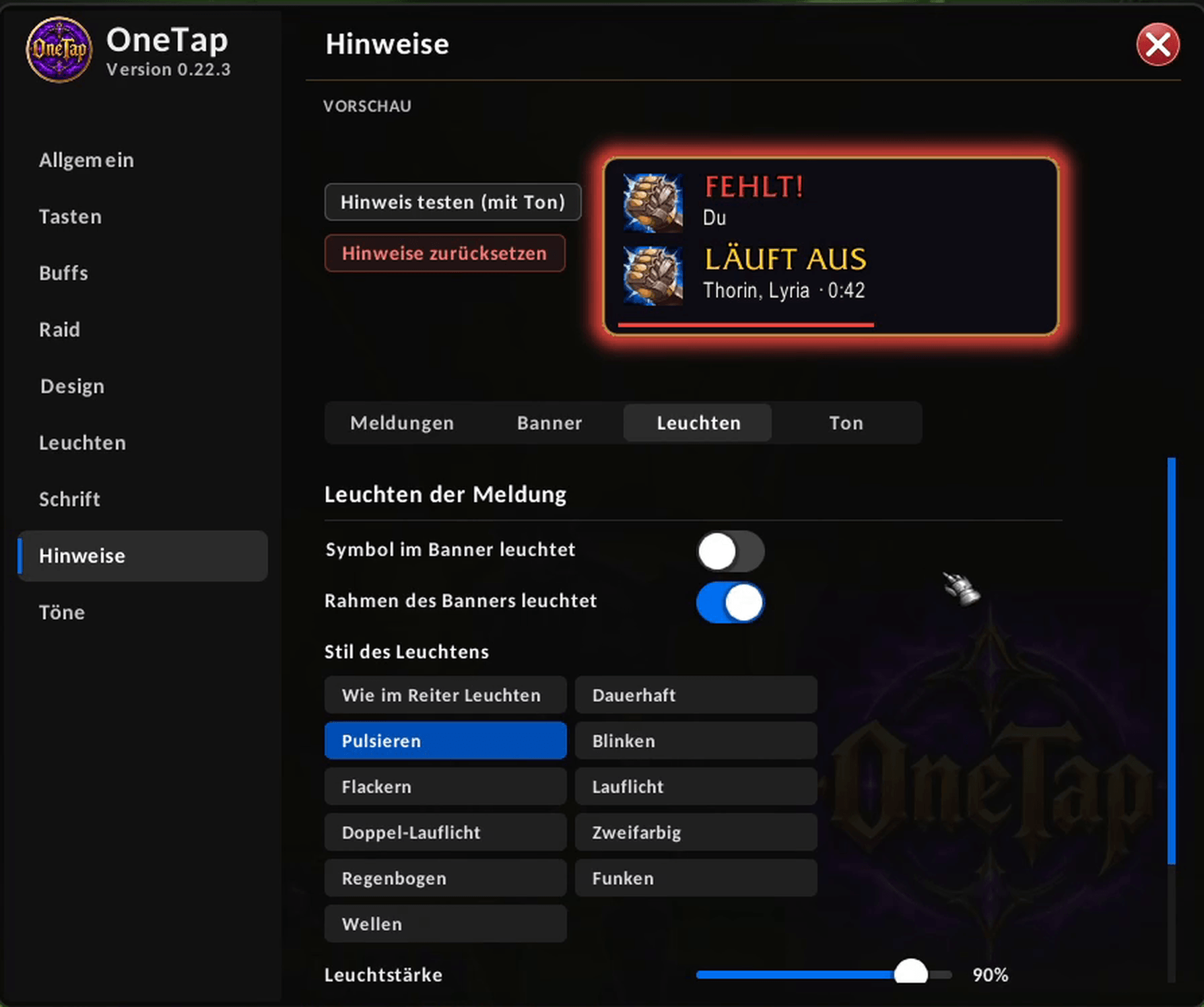Click the fist icon next to LÄUFT AUS
This screenshot has width=1204, height=1007.
click(653, 275)
